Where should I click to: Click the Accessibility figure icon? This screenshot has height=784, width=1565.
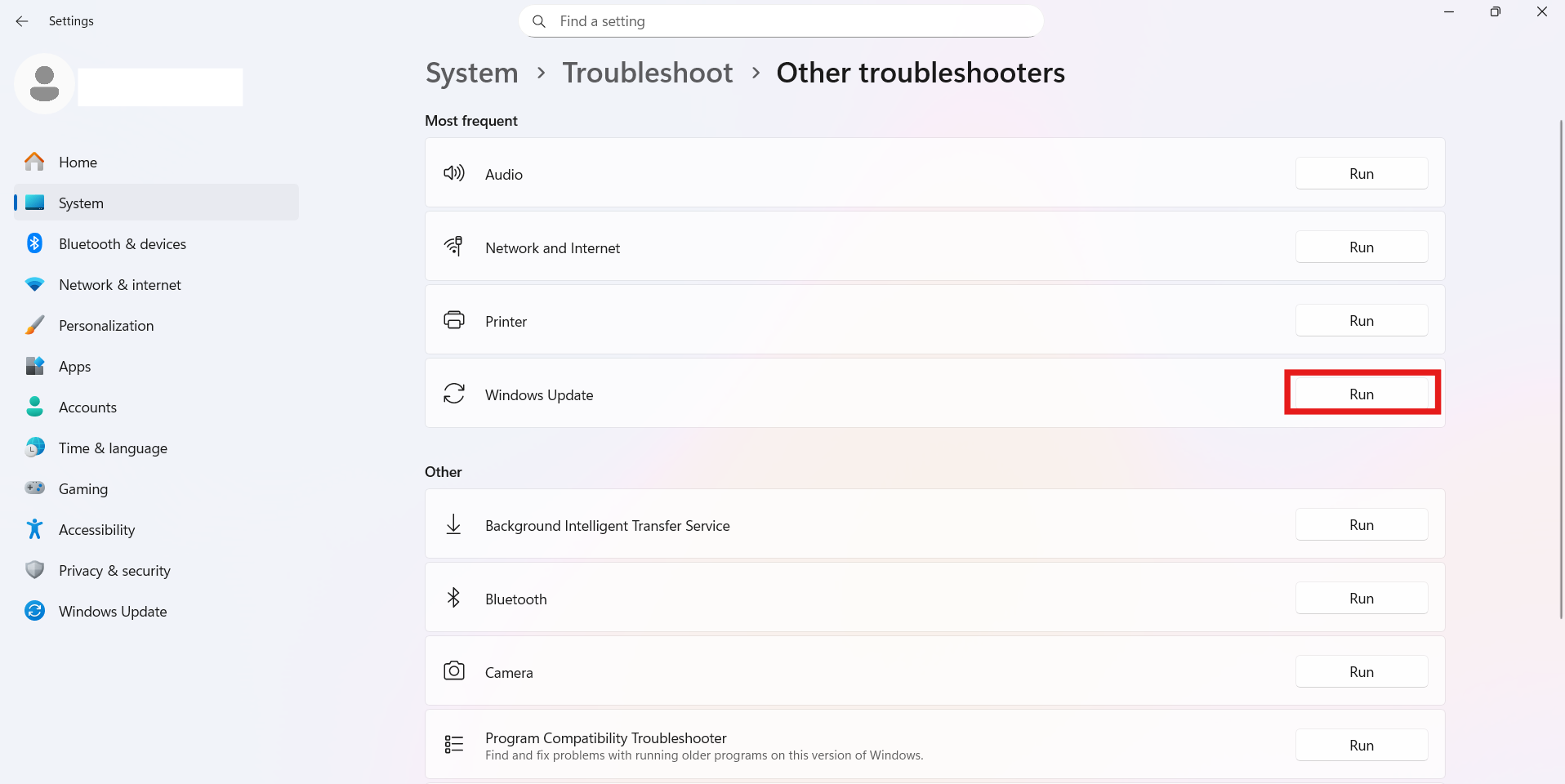click(34, 529)
